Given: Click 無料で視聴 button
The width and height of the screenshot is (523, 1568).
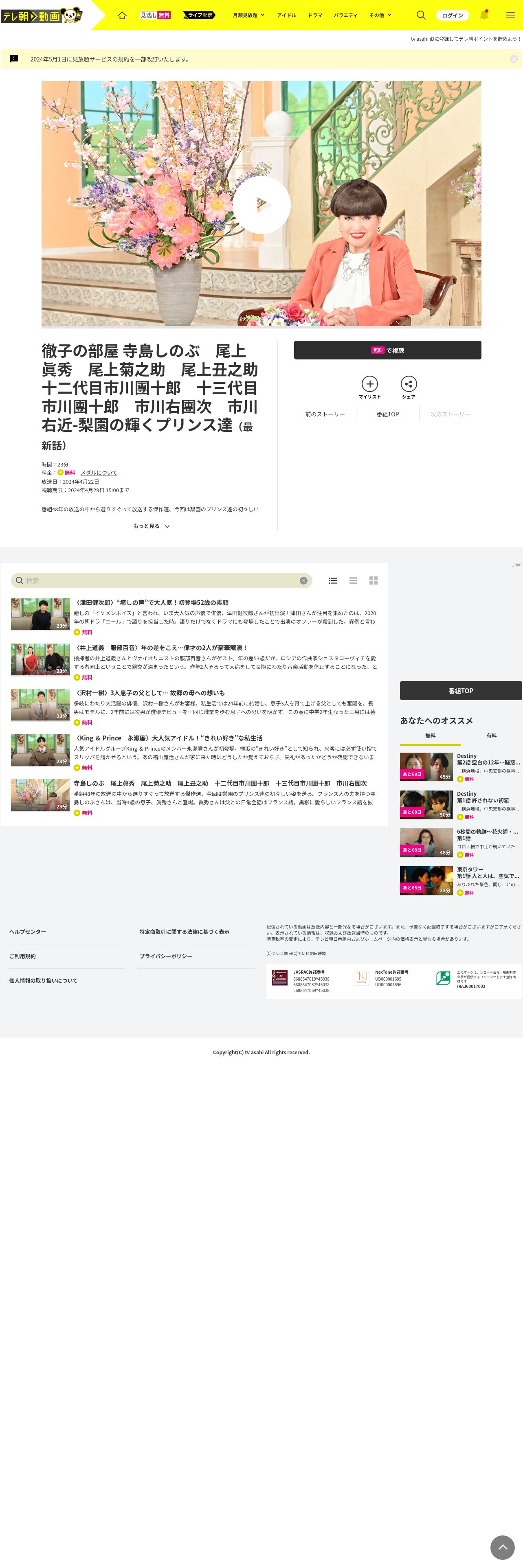Looking at the screenshot, I should (x=387, y=350).
